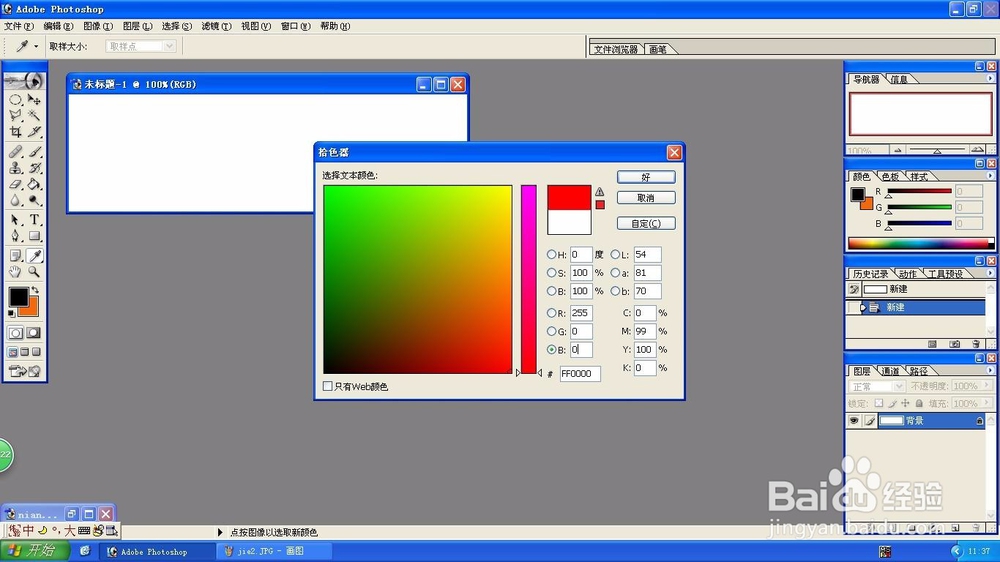Image resolution: width=1000 pixels, height=562 pixels.
Task: Enable the 只有Web颜色 checkbox
Action: (x=328, y=386)
